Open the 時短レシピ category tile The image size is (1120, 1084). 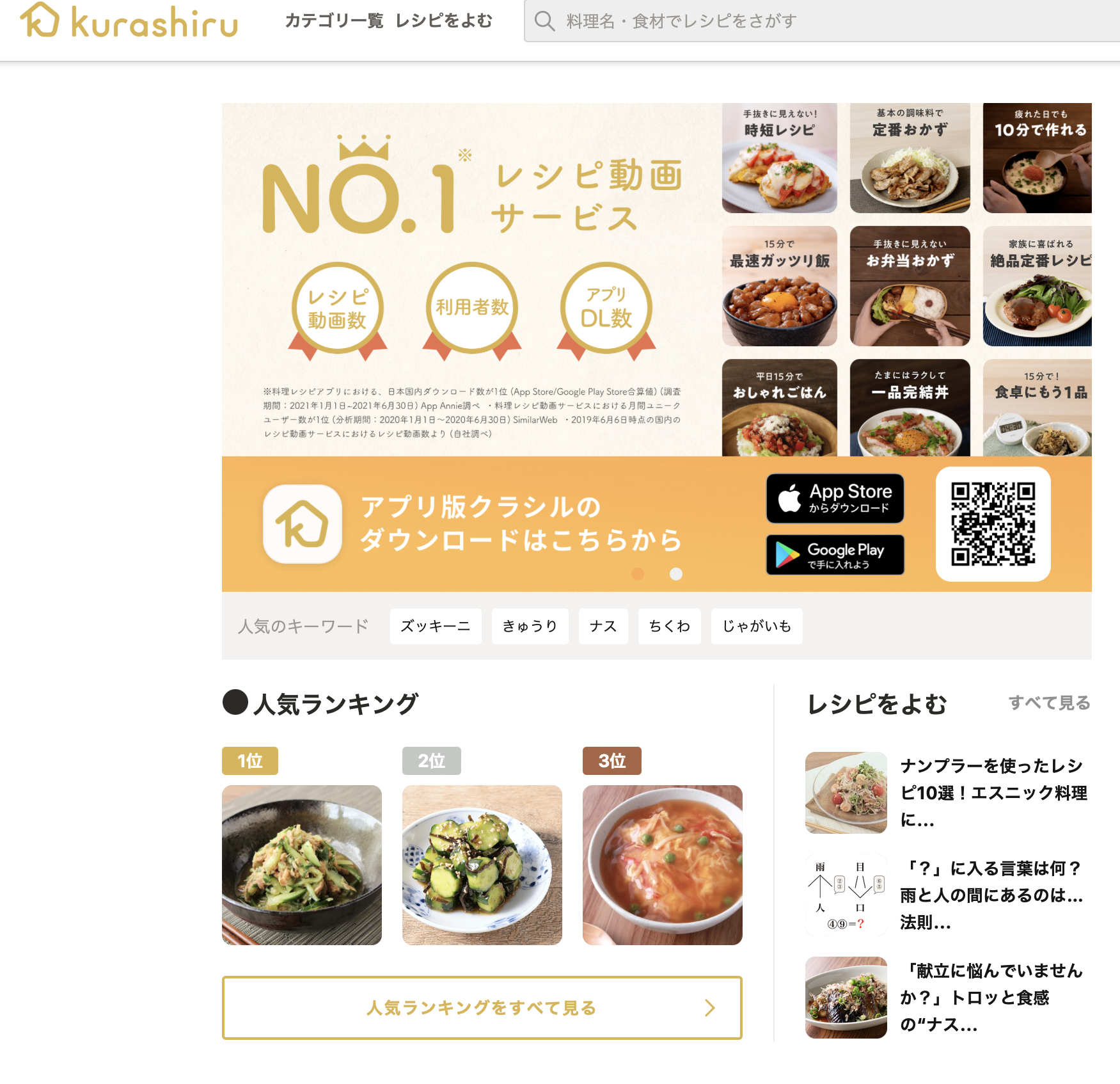pyautogui.click(x=779, y=158)
